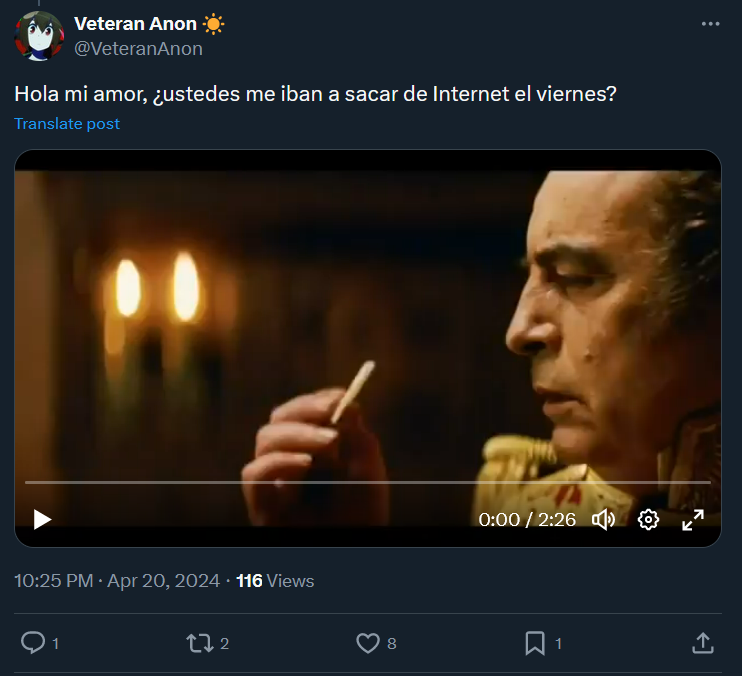Screen dimensions: 742x676
Task: Click the video time display 0:00 / 2:26
Action: point(527,519)
